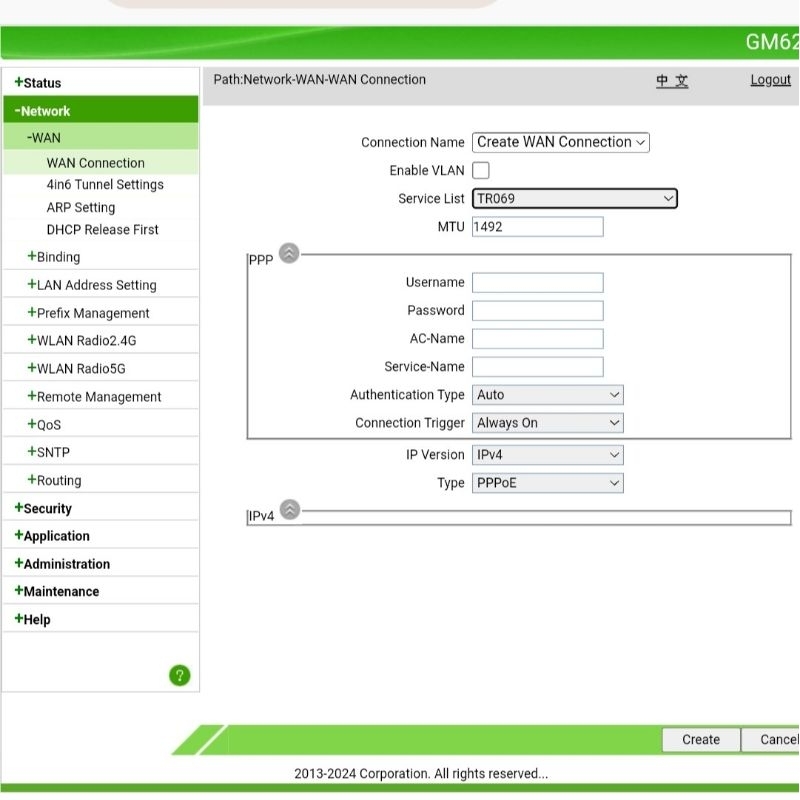Switch language using the 中文 link
The height and width of the screenshot is (800, 800).
[672, 81]
